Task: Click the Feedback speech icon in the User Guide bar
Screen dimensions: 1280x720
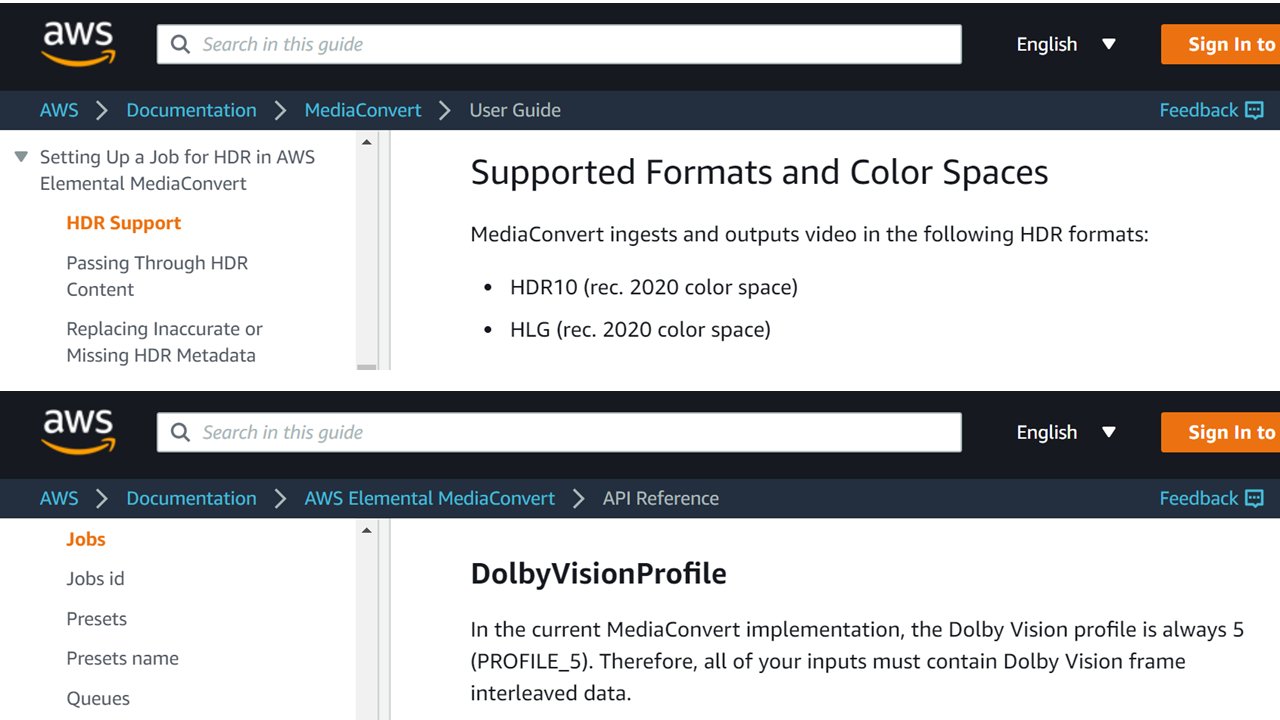Action: 1254,111
